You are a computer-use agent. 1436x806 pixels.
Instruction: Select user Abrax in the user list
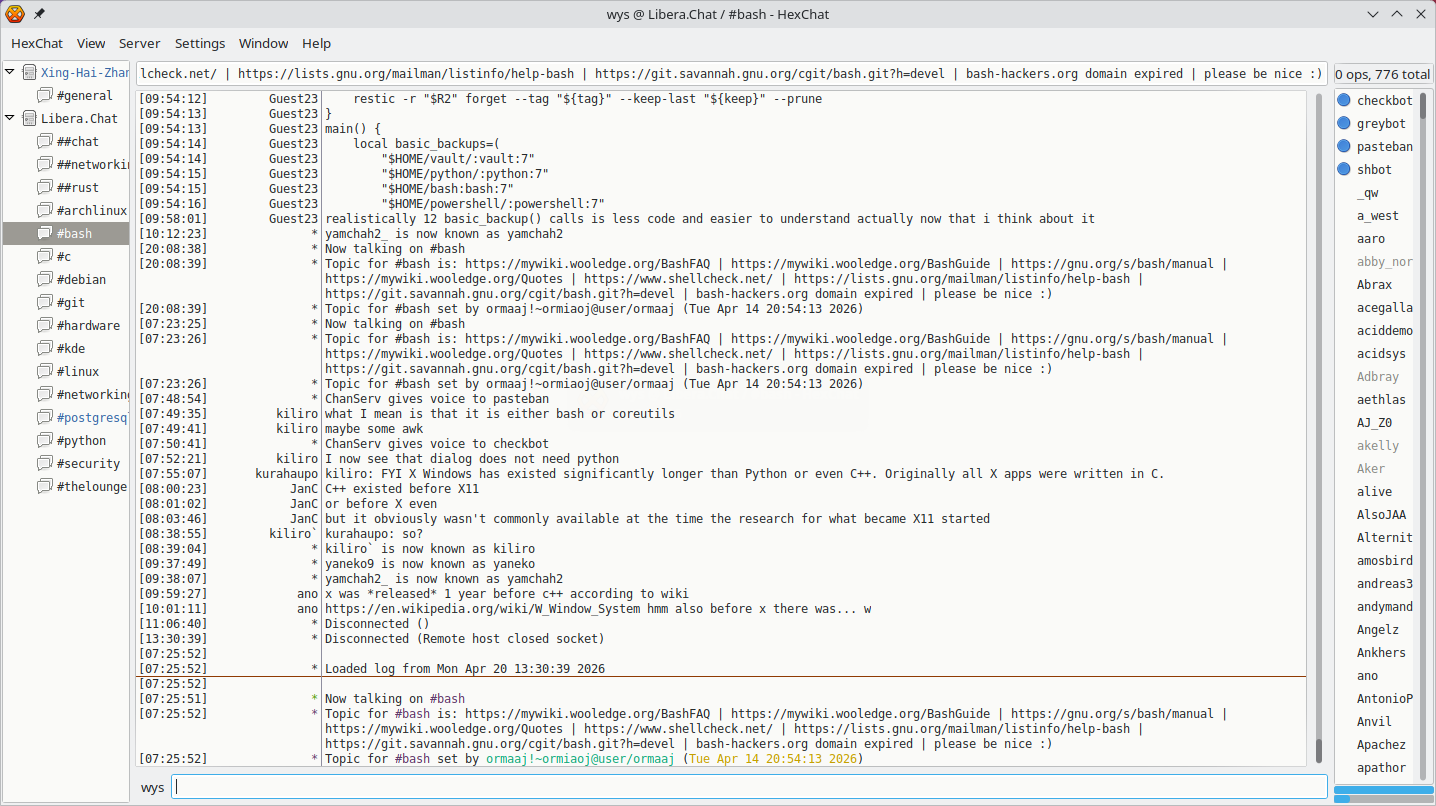[1375, 284]
